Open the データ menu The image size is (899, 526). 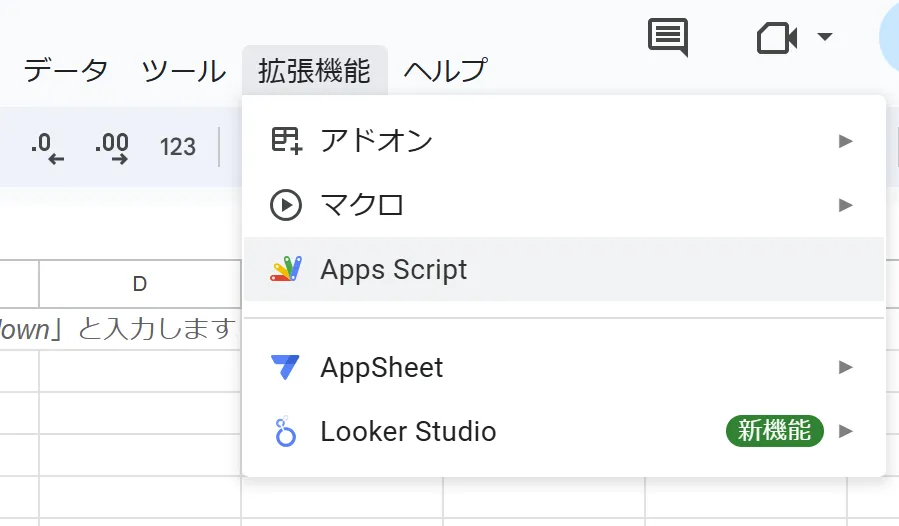tap(65, 71)
